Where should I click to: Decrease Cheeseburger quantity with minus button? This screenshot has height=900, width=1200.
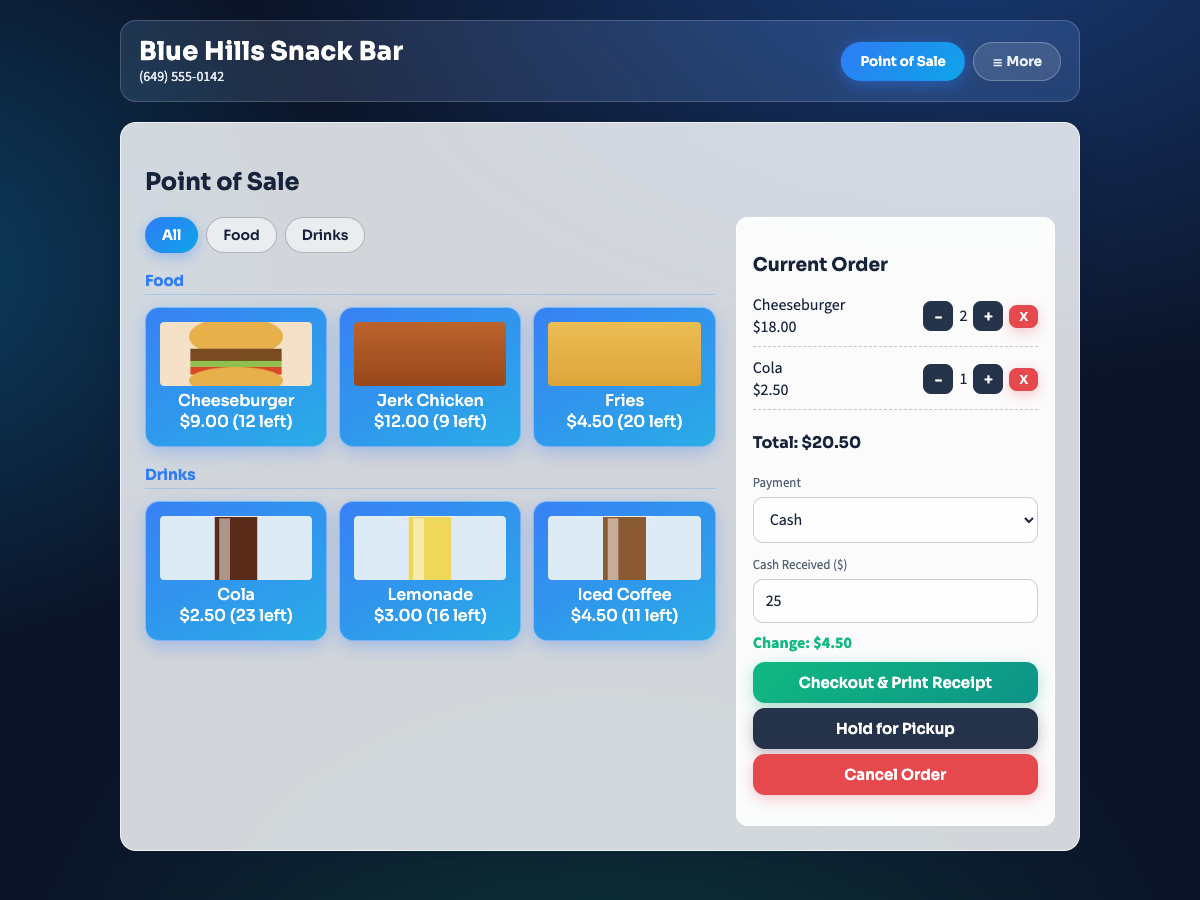pyautogui.click(x=937, y=316)
